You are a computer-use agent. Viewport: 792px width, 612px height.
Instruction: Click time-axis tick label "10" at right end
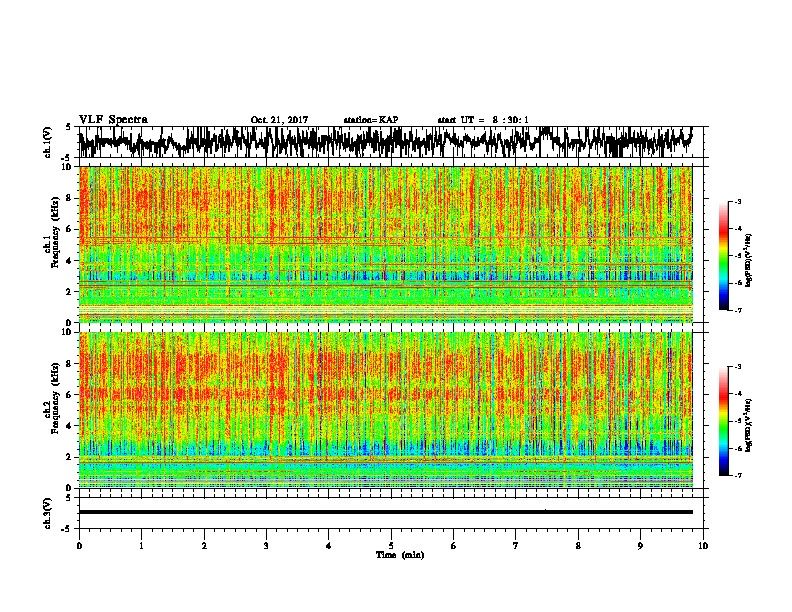pos(703,546)
